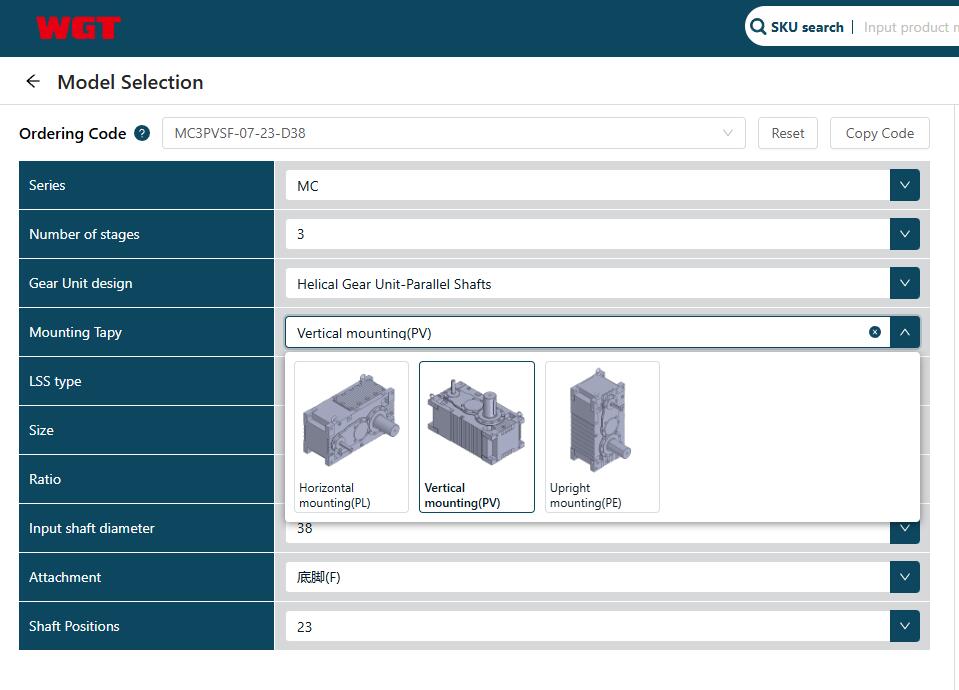This screenshot has height=690, width=959.
Task: Click the Copy Code button
Action: click(x=879, y=133)
